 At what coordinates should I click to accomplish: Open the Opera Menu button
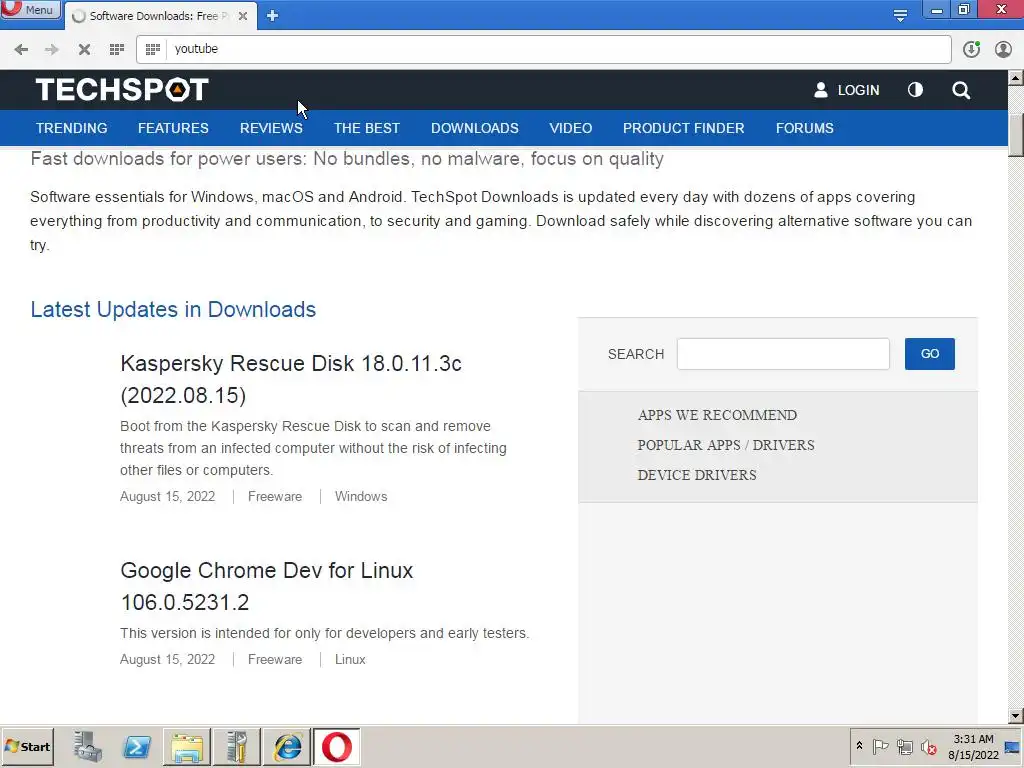click(x=30, y=10)
